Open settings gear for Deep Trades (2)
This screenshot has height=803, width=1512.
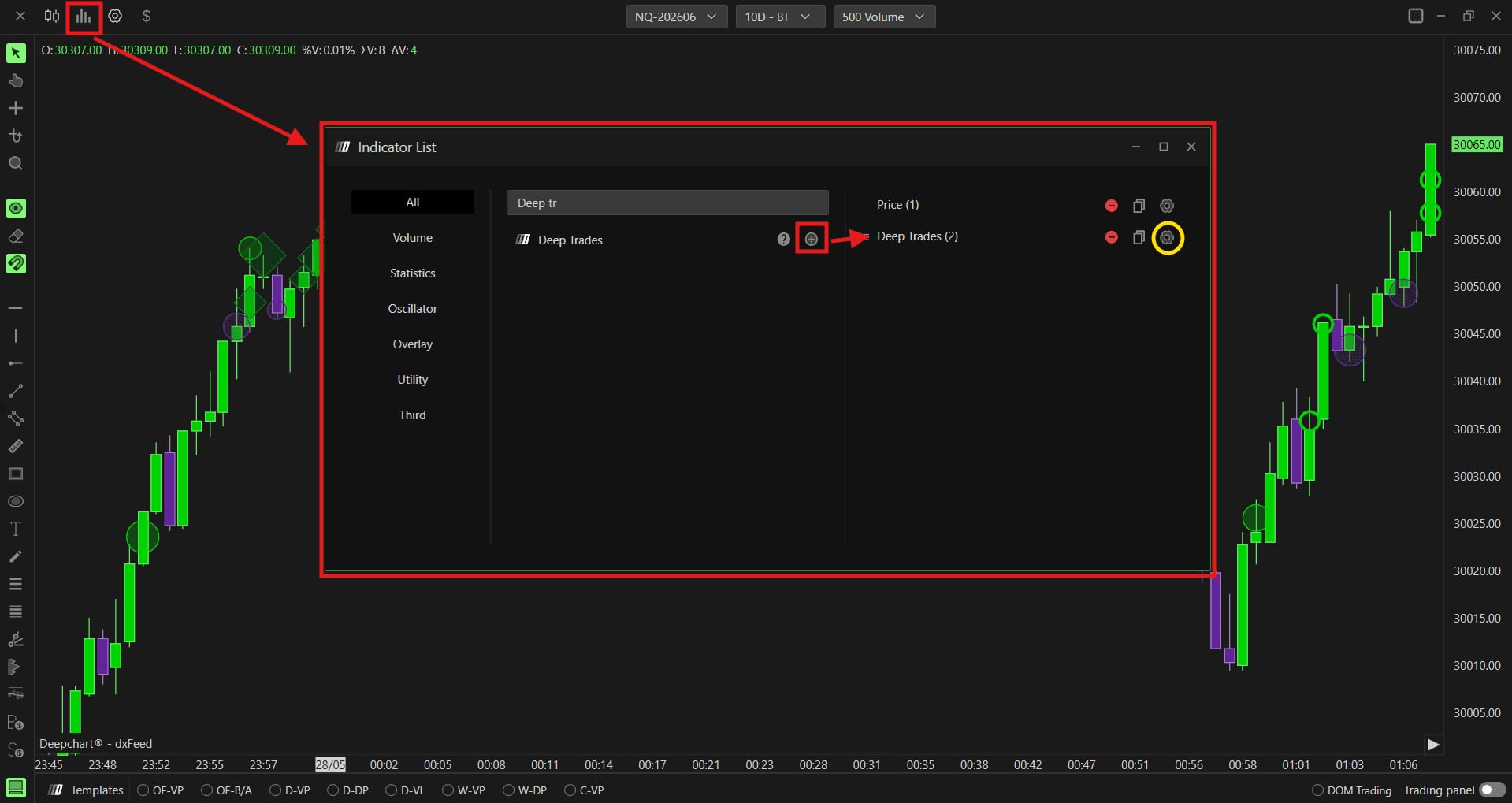pos(1167,237)
